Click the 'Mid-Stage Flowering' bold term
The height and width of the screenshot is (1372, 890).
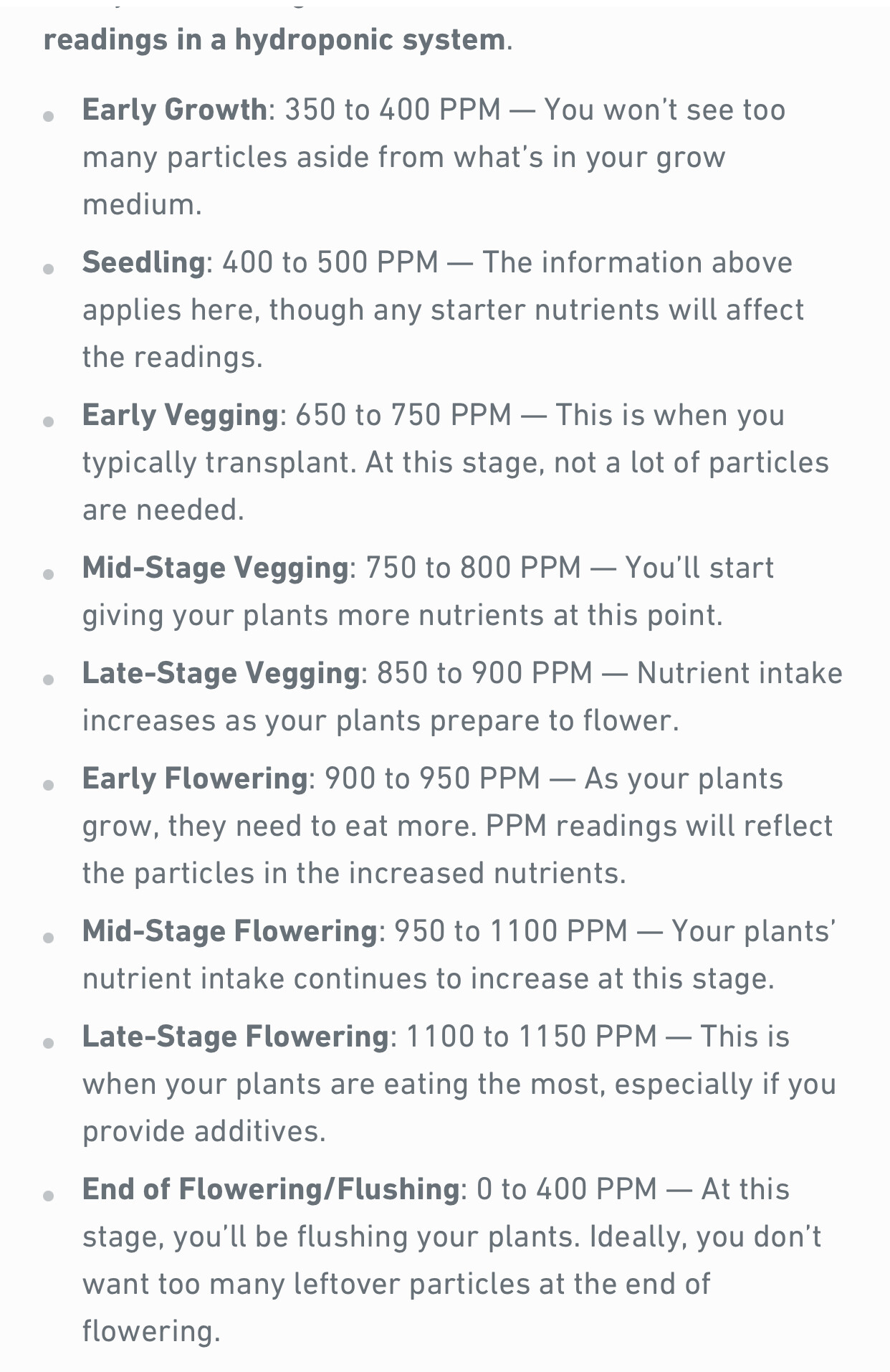pyautogui.click(x=230, y=931)
